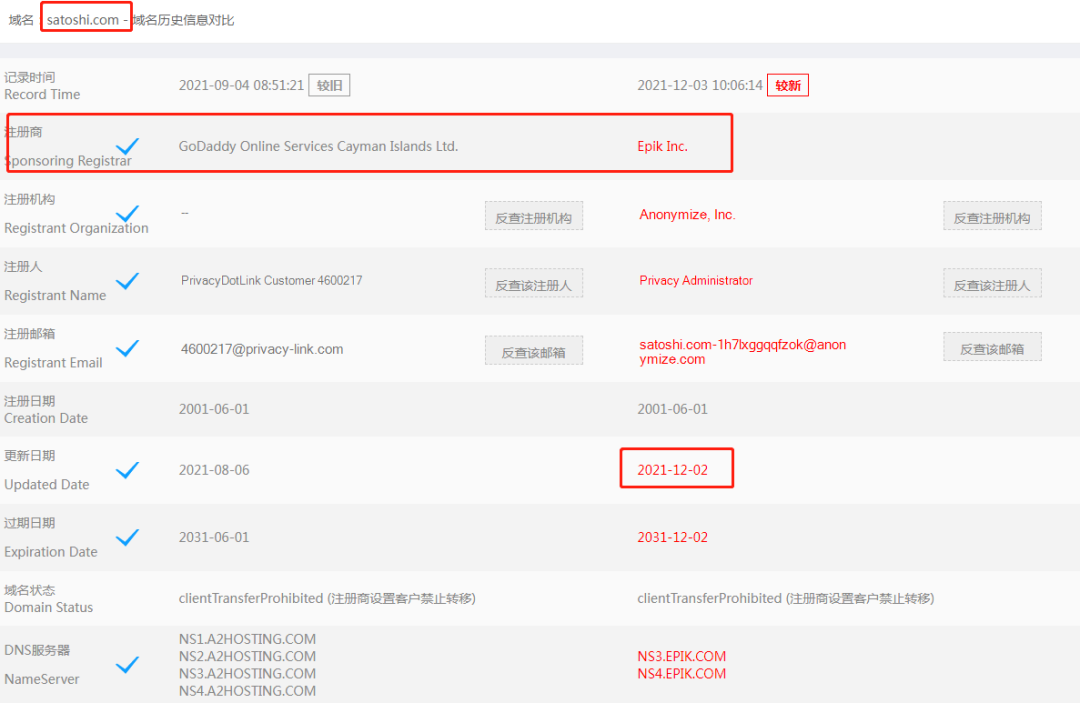Click NS4.EPIK.COM name server entry

click(682, 673)
